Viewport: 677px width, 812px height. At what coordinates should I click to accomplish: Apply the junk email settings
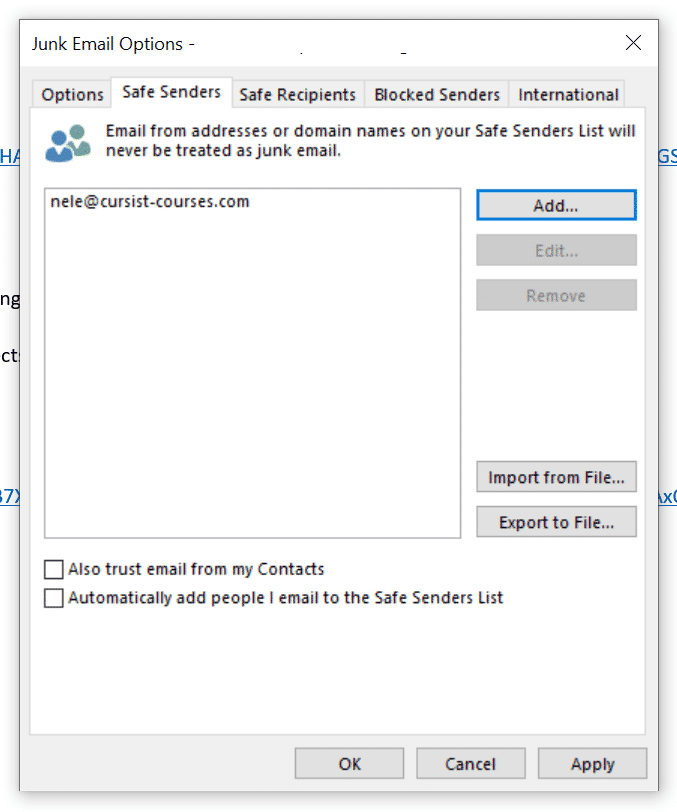[593, 763]
